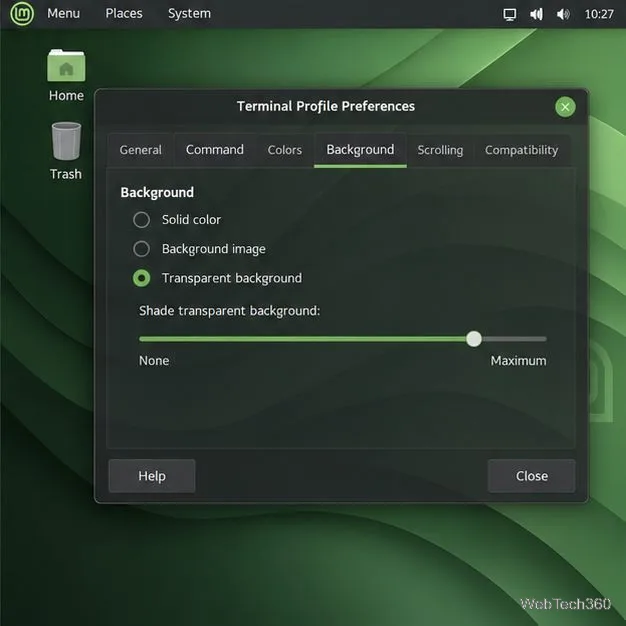Image resolution: width=626 pixels, height=626 pixels.
Task: Select the Background tab
Action: (360, 150)
